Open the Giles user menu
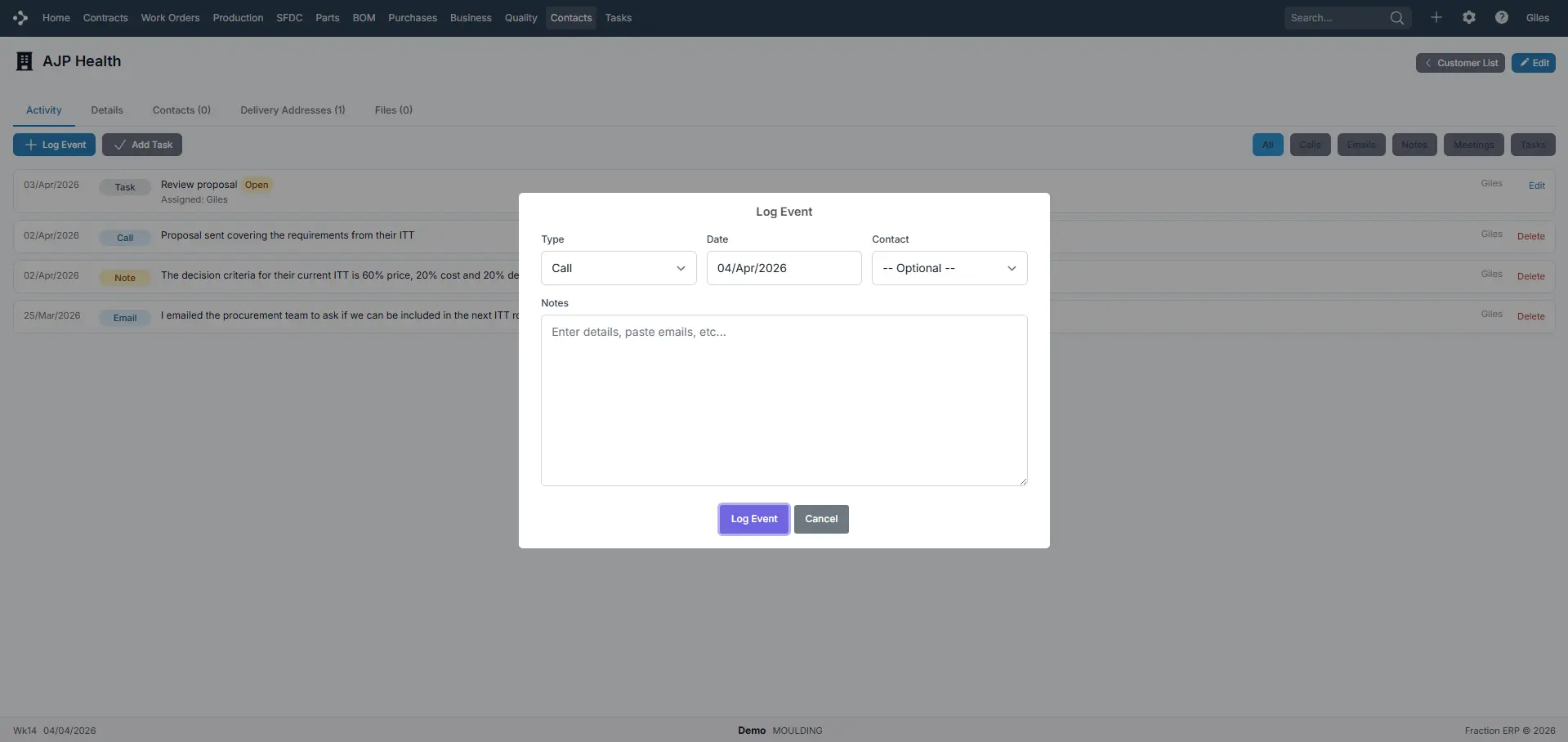 [1537, 18]
